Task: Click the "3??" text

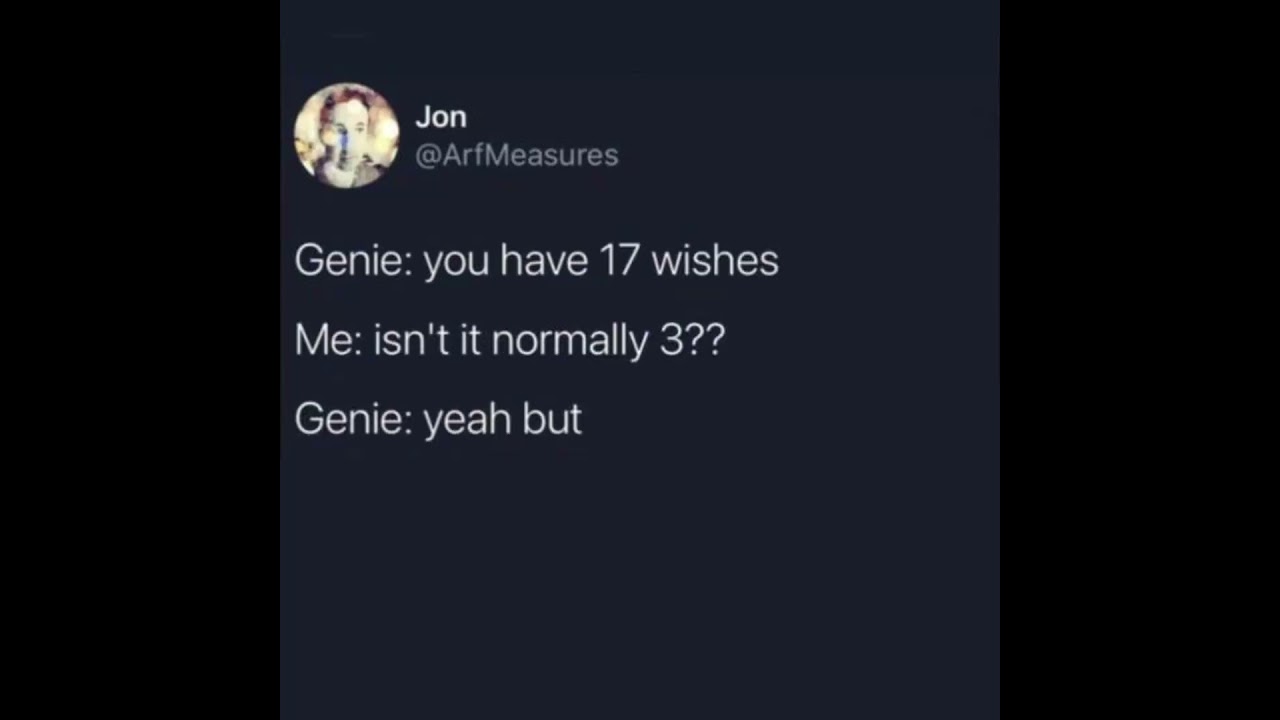Action: (692, 340)
